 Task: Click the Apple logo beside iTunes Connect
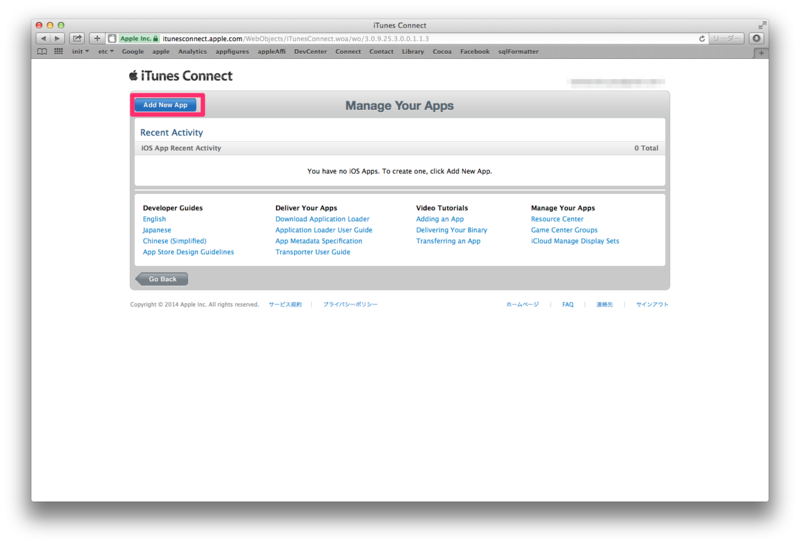pyautogui.click(x=133, y=76)
